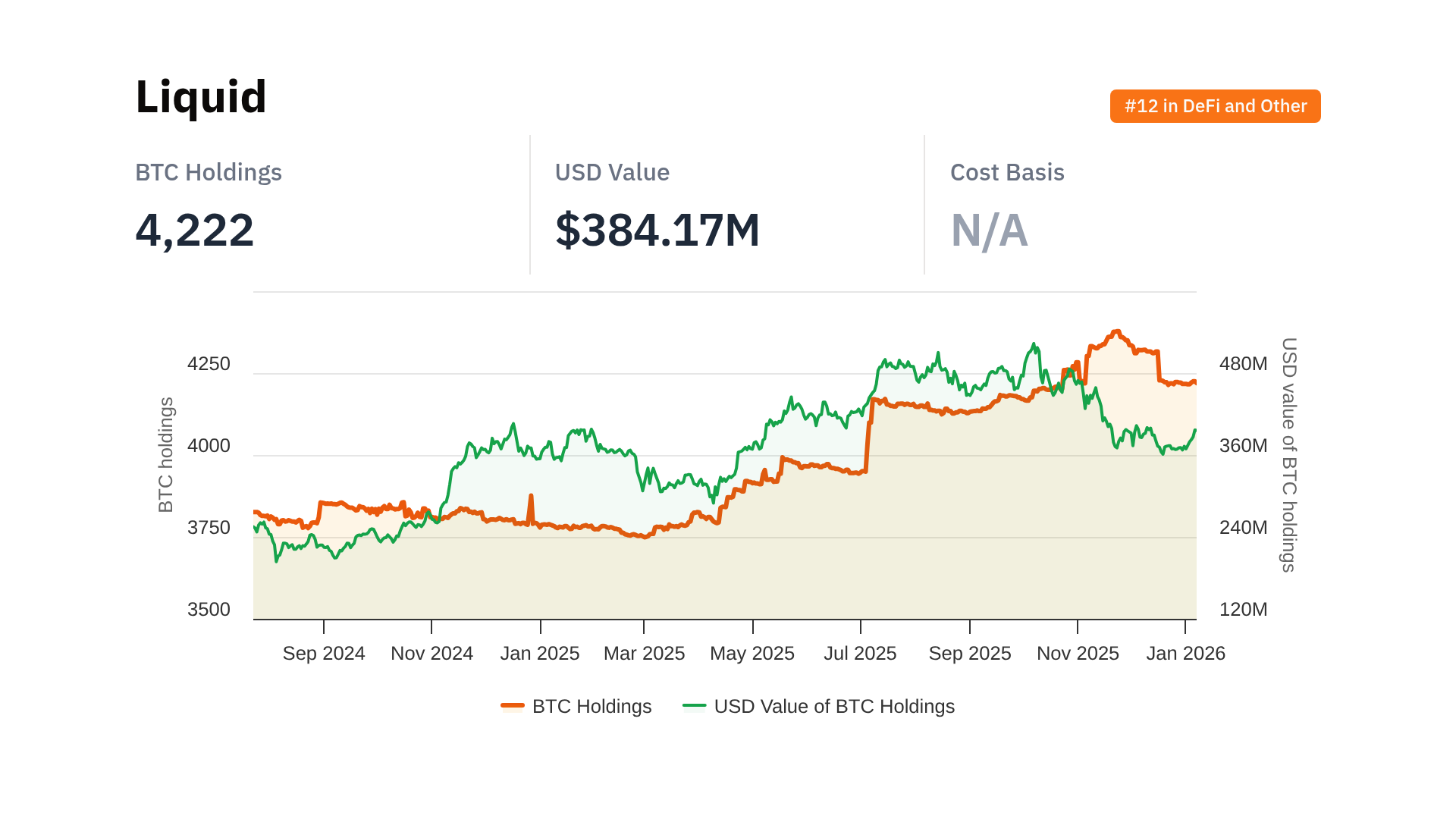This screenshot has height=819, width=1456.
Task: Click Nov 2024 x-axis label
Action: (431, 653)
